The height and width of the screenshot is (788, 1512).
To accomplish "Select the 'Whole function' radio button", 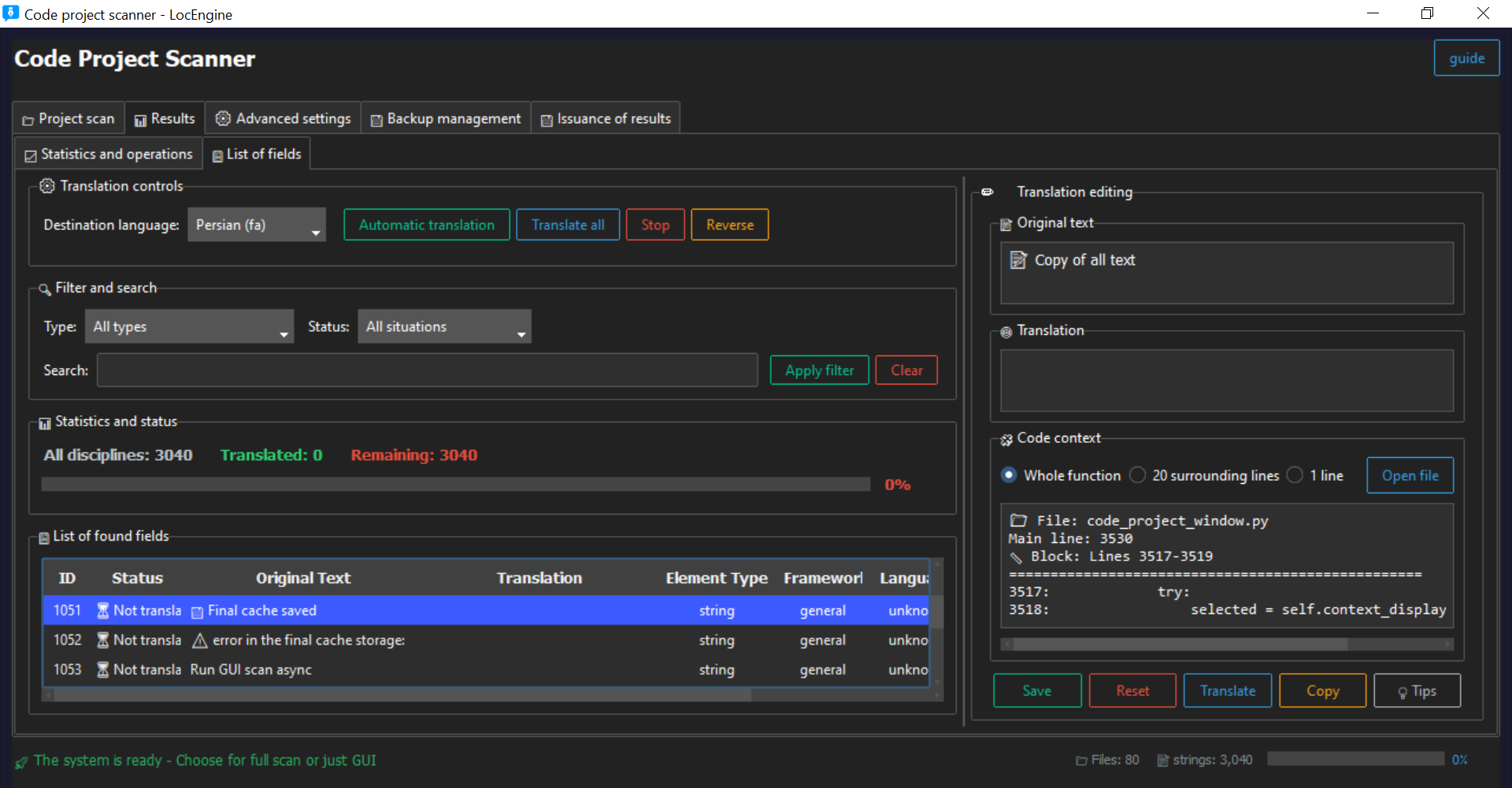I will [1009, 475].
